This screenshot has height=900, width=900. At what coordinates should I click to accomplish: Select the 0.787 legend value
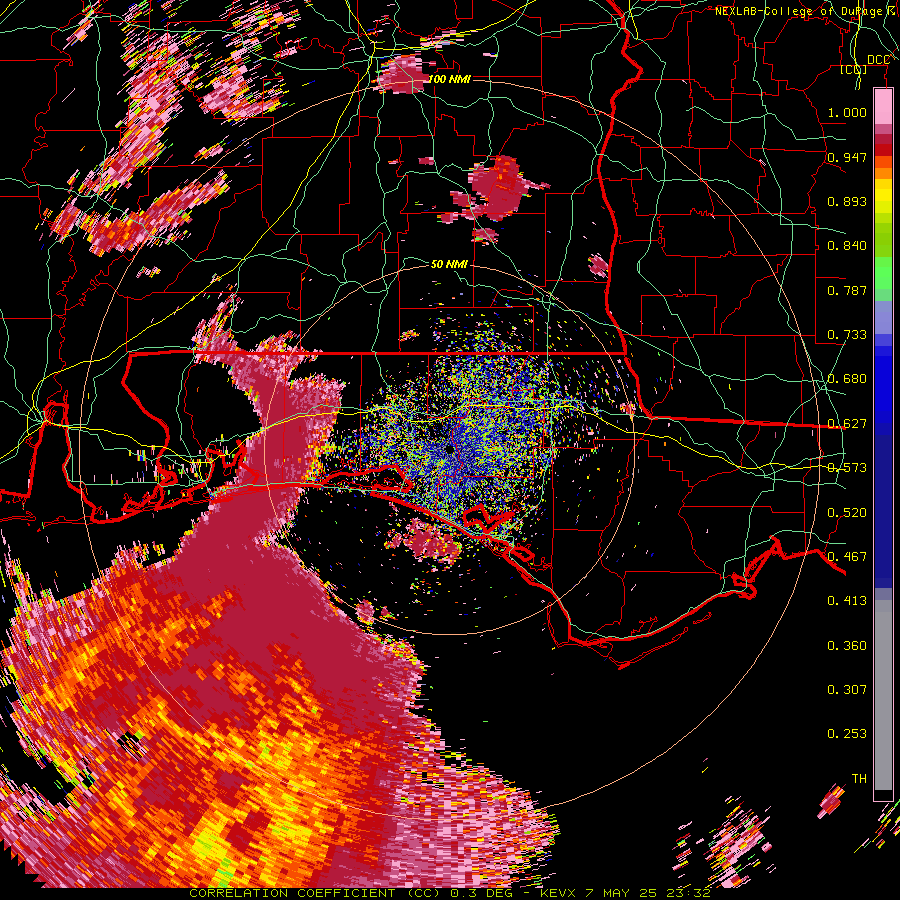pyautogui.click(x=847, y=290)
